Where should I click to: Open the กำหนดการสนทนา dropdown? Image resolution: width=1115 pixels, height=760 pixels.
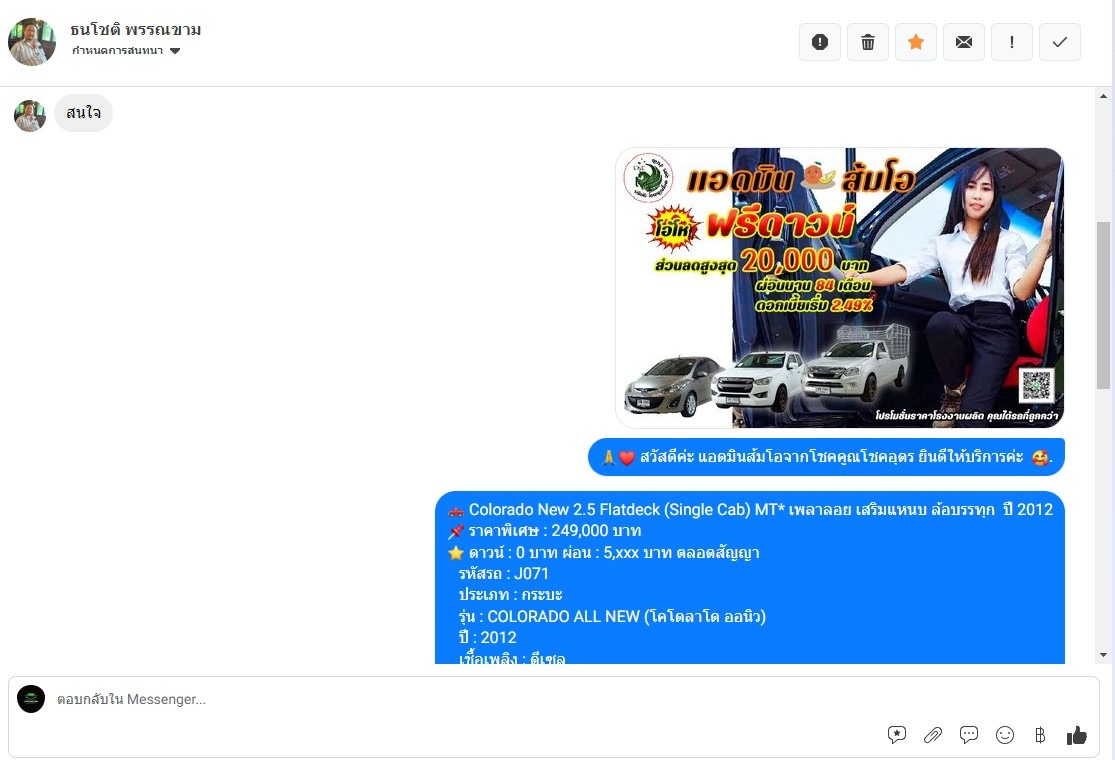pos(127,50)
